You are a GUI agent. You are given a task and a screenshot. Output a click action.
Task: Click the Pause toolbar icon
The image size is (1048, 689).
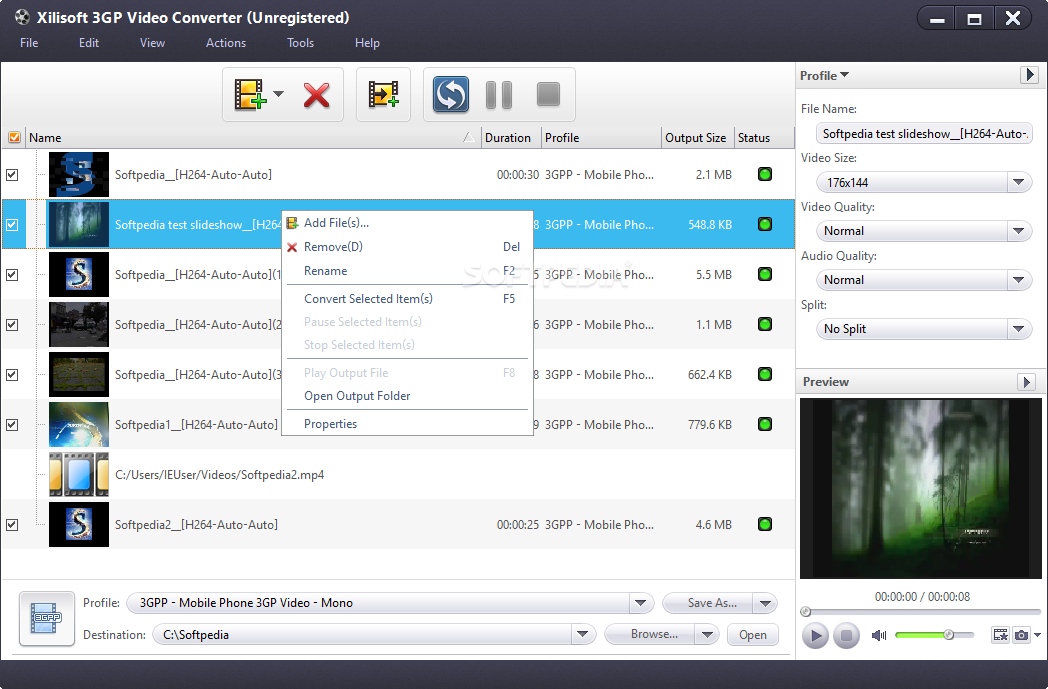pos(499,95)
